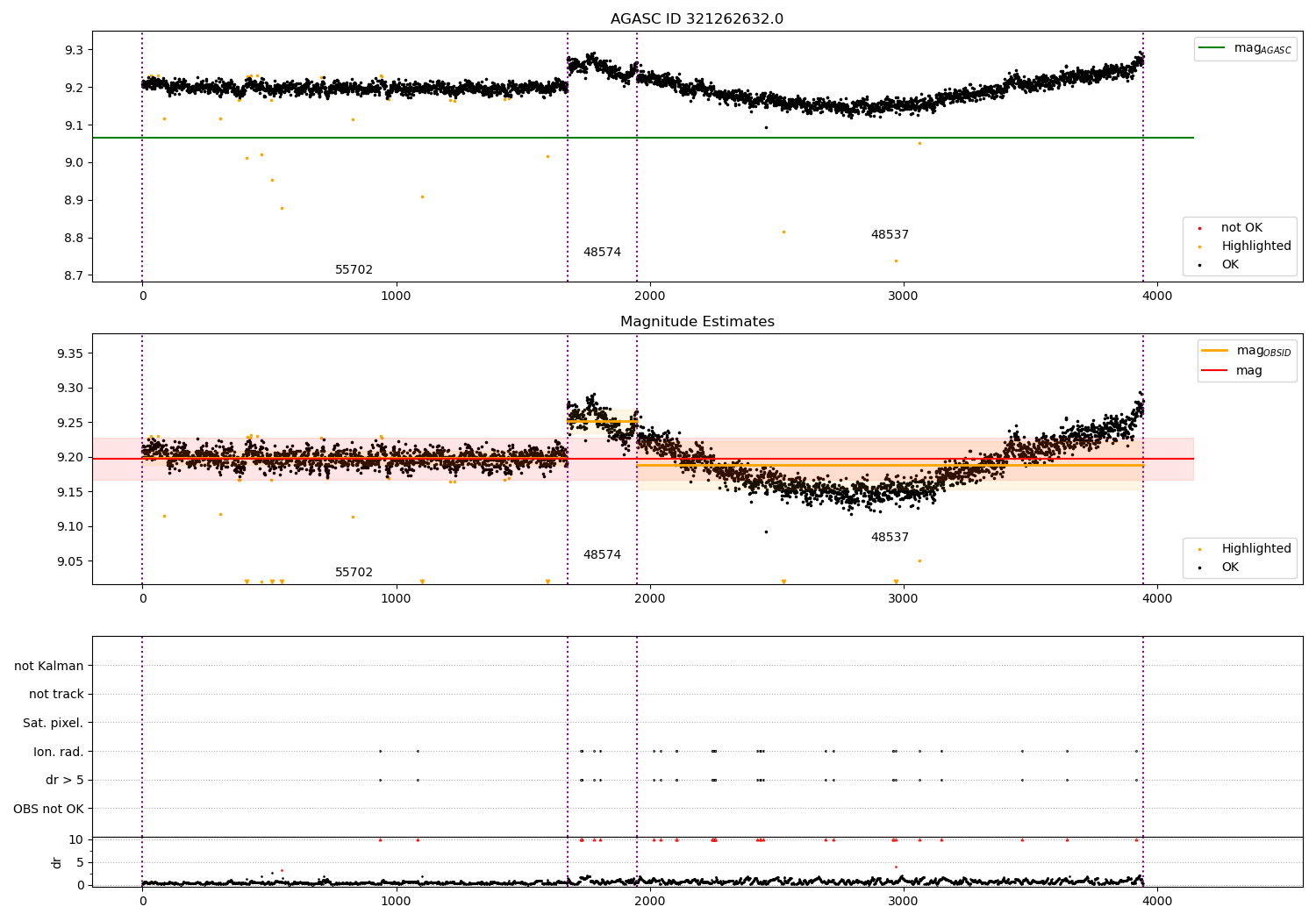Click the "48574" annotation in the top plot
The width and height of the screenshot is (1316, 921).
[602, 253]
